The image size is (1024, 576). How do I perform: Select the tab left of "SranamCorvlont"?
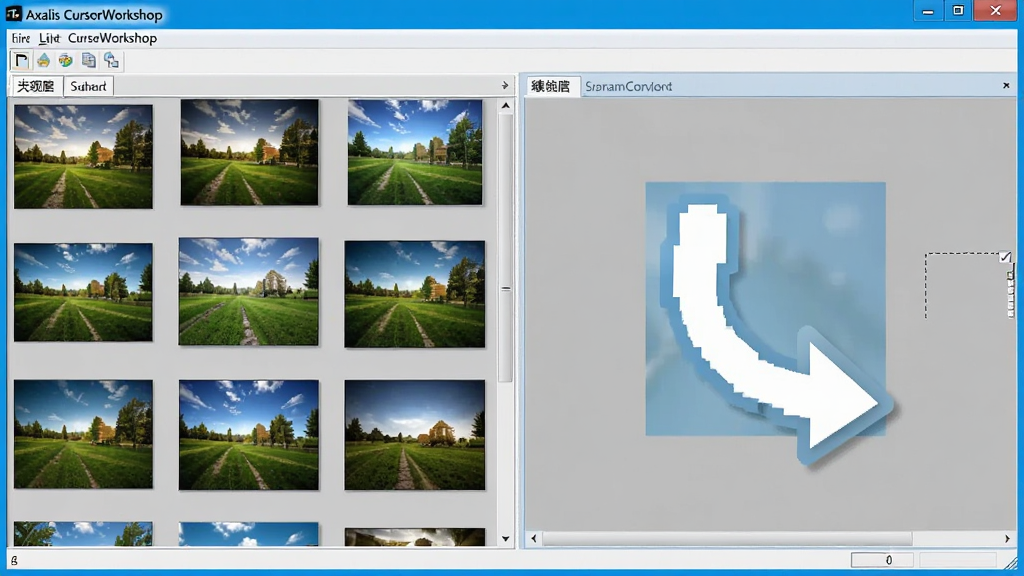[551, 86]
